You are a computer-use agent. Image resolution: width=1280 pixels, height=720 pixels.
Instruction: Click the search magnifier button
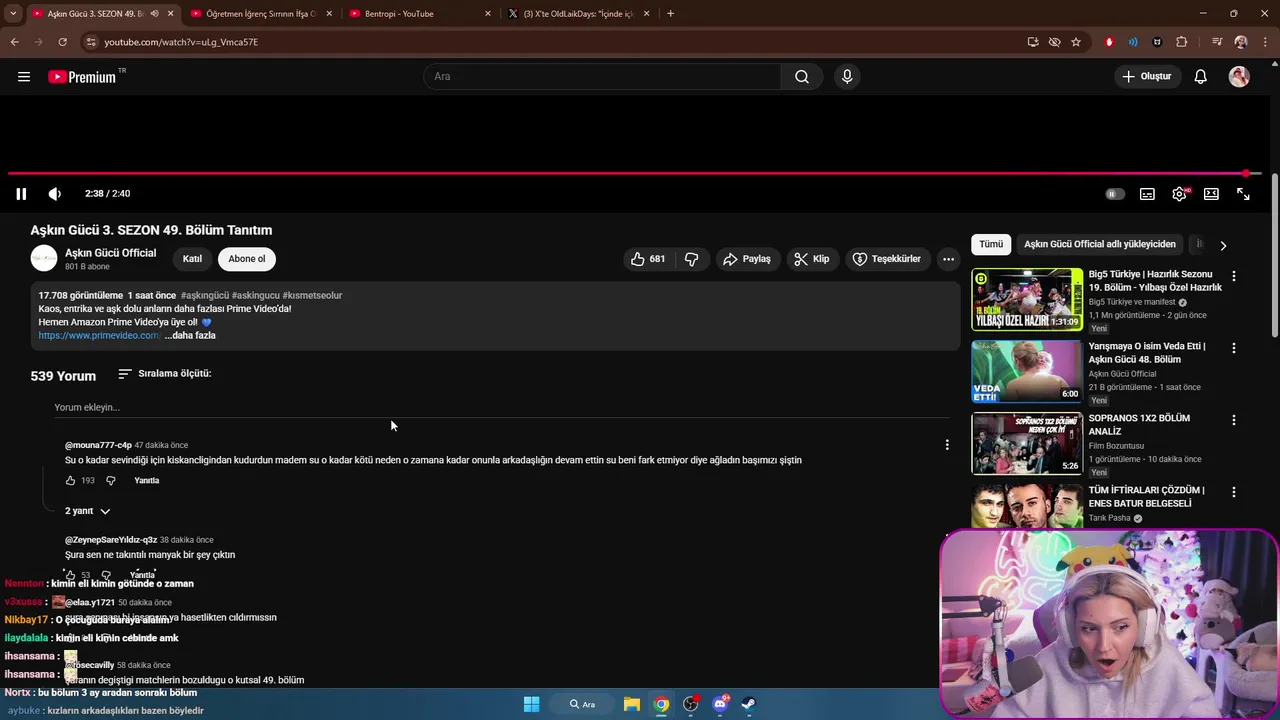(802, 77)
